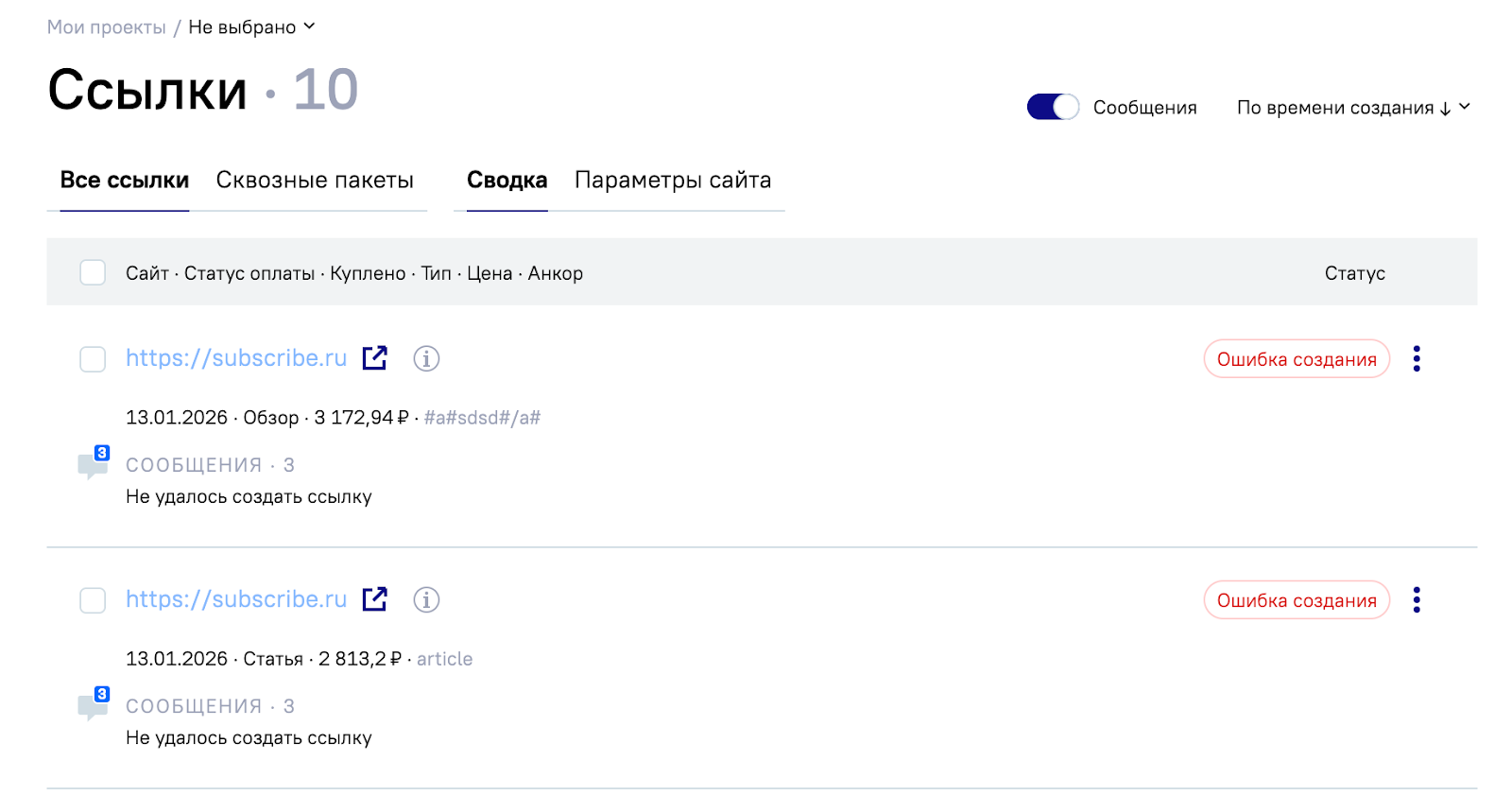Image resolution: width=1512 pixels, height=795 pixels.
Task: Click messages chat icon in second row
Action: click(93, 705)
